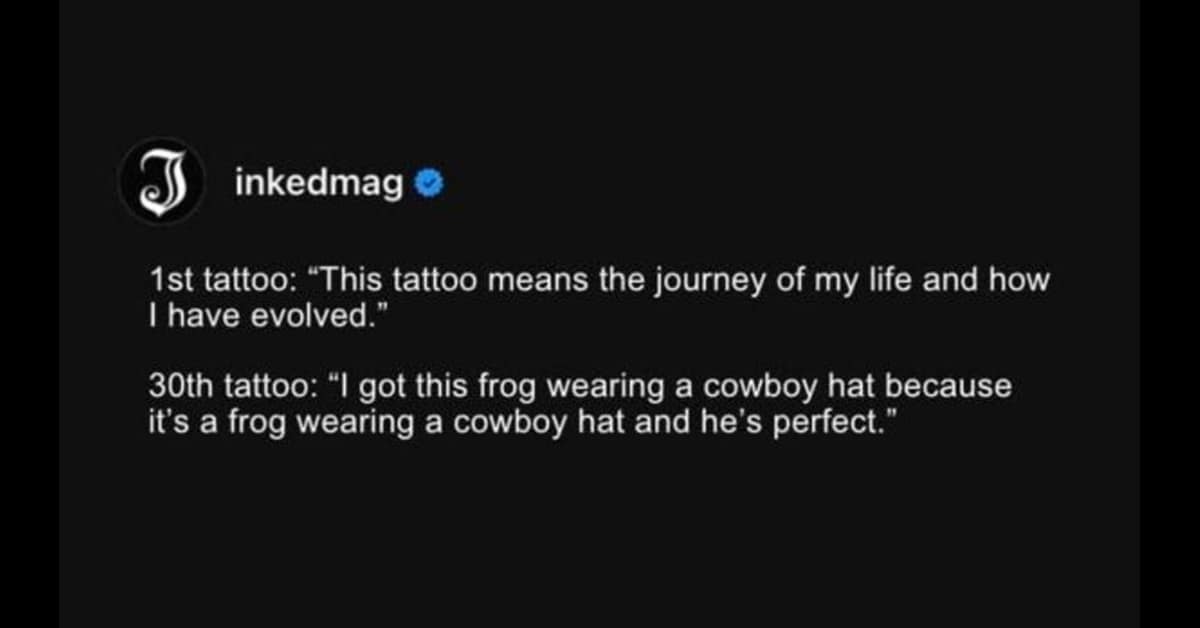
Task: Open the inkedmag username profile link
Action: click(x=319, y=182)
